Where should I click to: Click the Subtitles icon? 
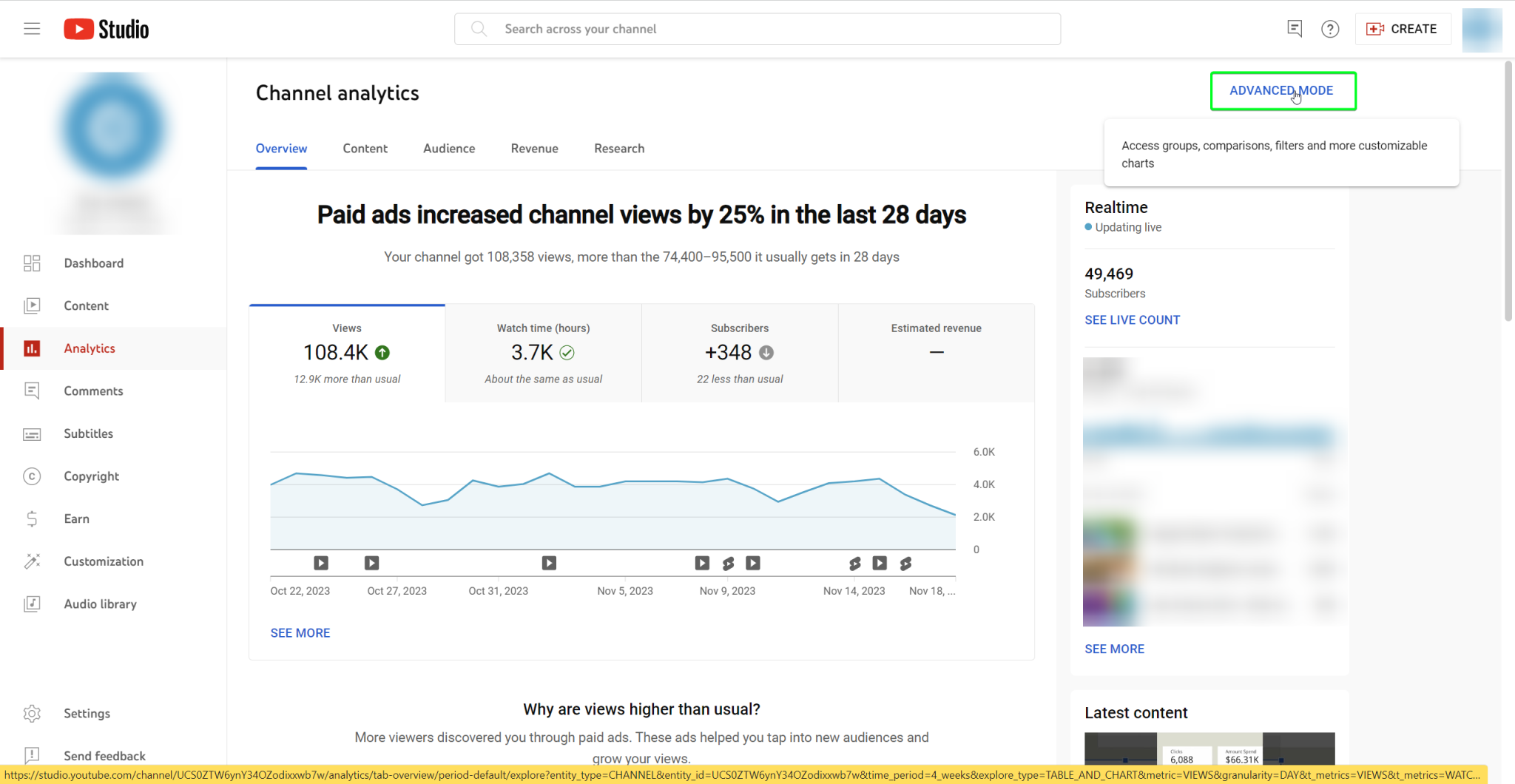(x=32, y=433)
